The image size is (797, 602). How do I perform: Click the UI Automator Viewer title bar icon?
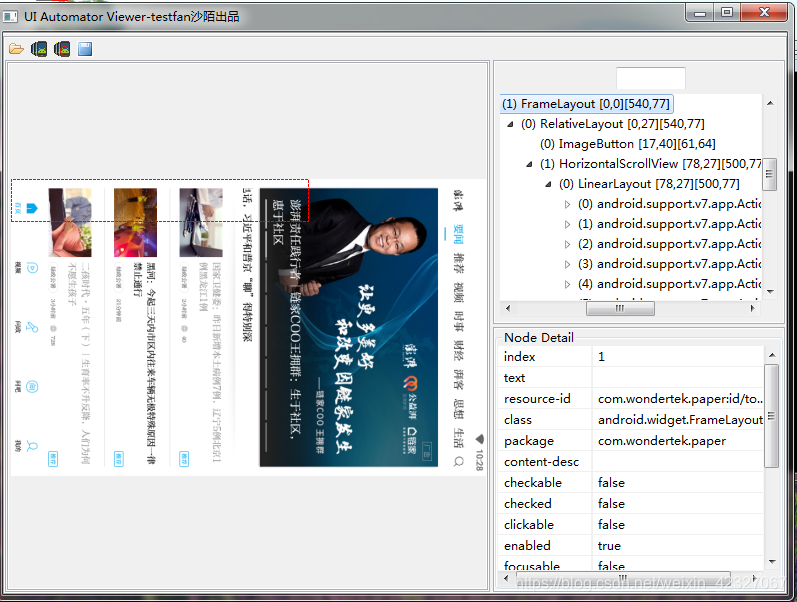(10, 17)
